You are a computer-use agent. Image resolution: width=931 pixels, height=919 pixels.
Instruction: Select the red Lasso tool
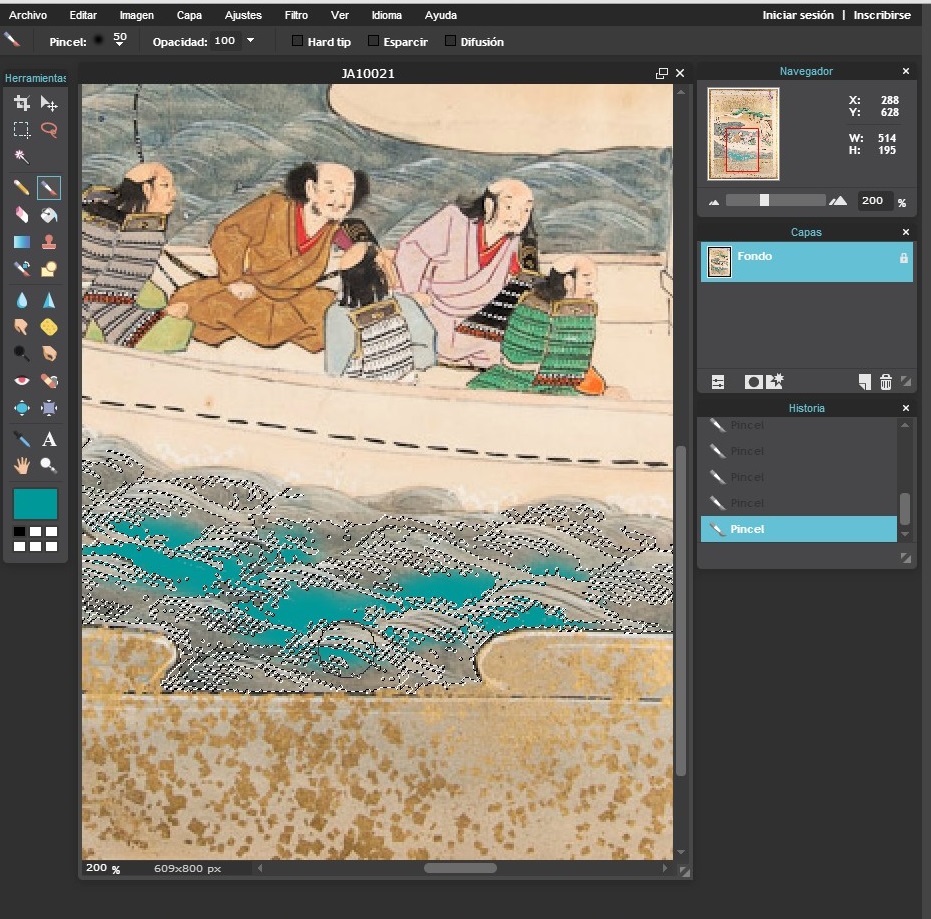pos(49,130)
